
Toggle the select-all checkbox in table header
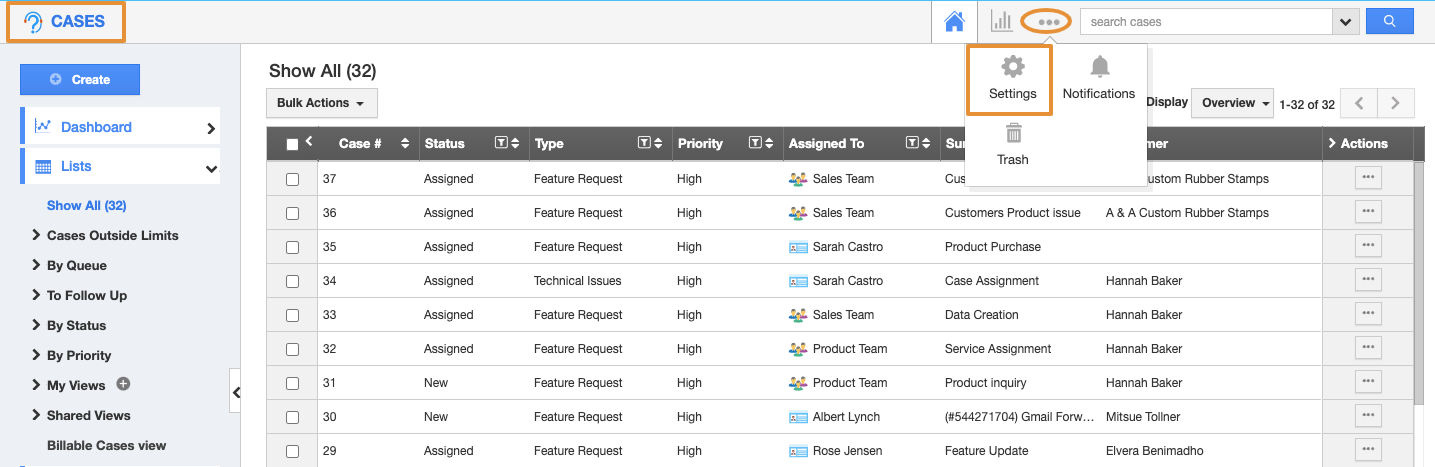coord(292,144)
